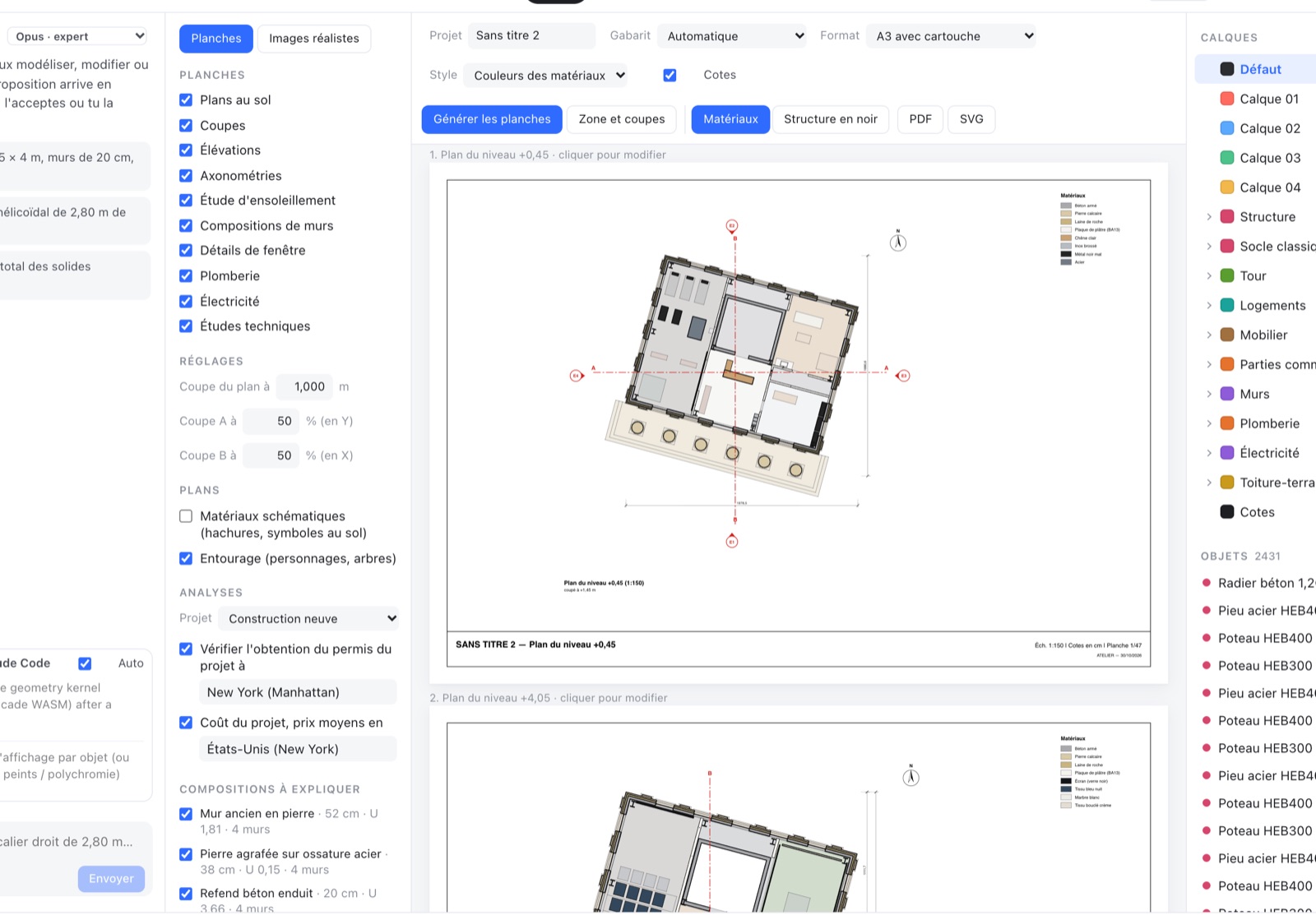Viewport: 1316px width, 915px height.
Task: Click Générer les planches button
Action: (x=492, y=119)
